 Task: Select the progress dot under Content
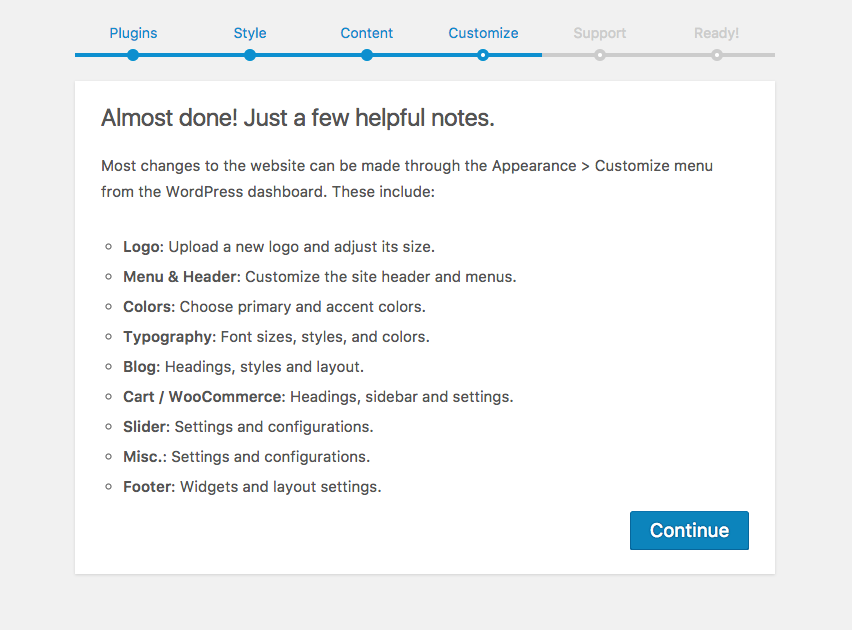(367, 55)
